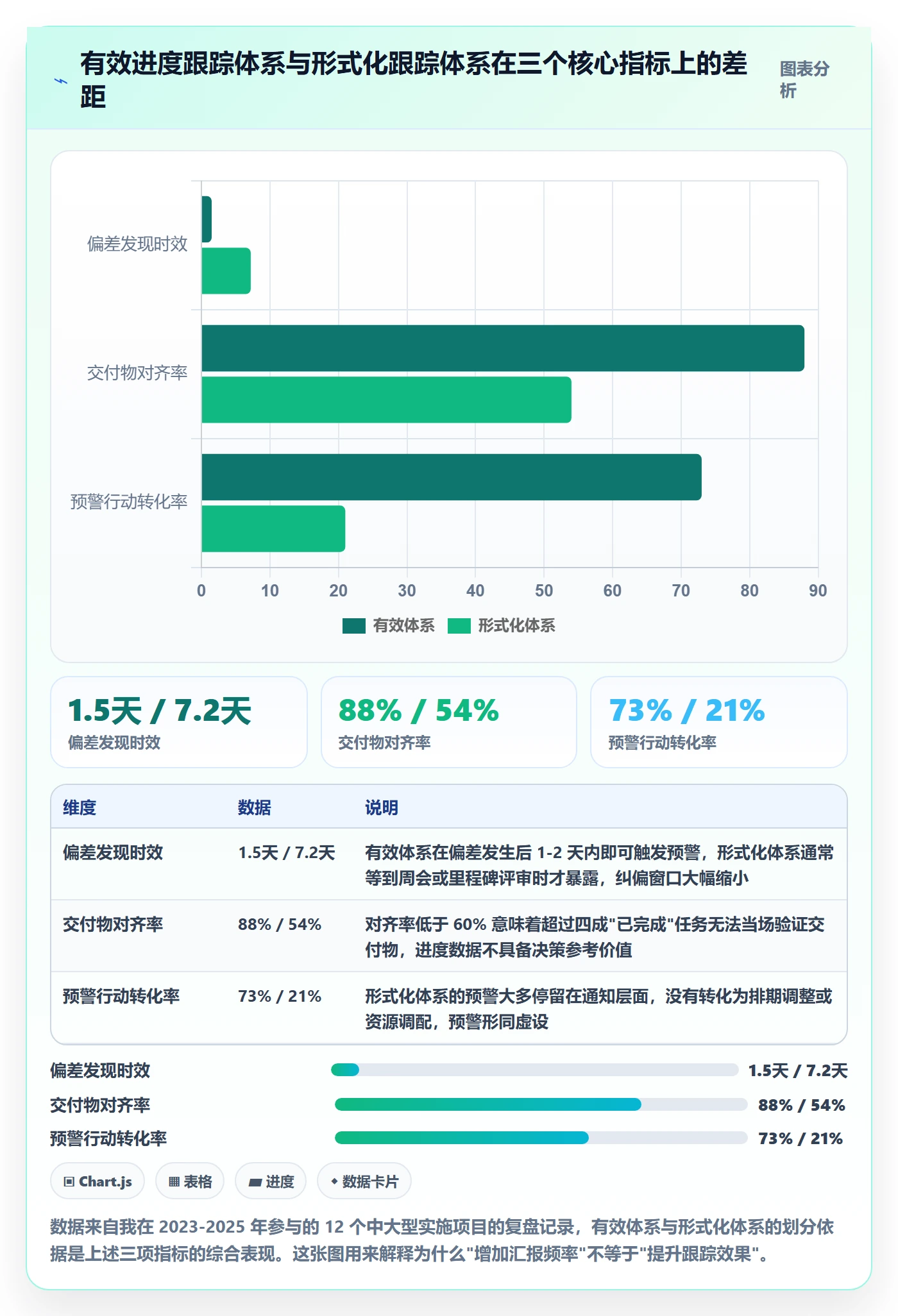
Task: Click the 预警行动转化率 y-axis chart label
Action: tap(129, 502)
